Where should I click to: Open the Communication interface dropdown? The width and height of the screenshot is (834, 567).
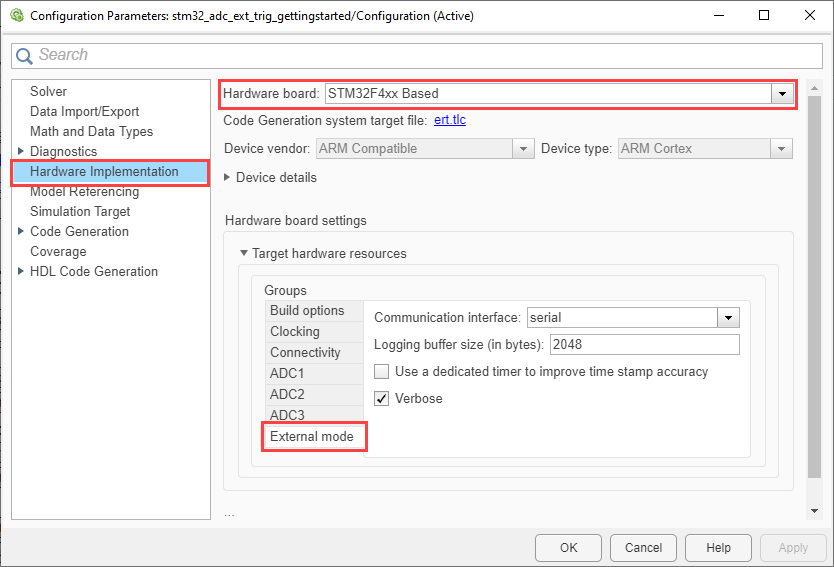pyautogui.click(x=727, y=318)
